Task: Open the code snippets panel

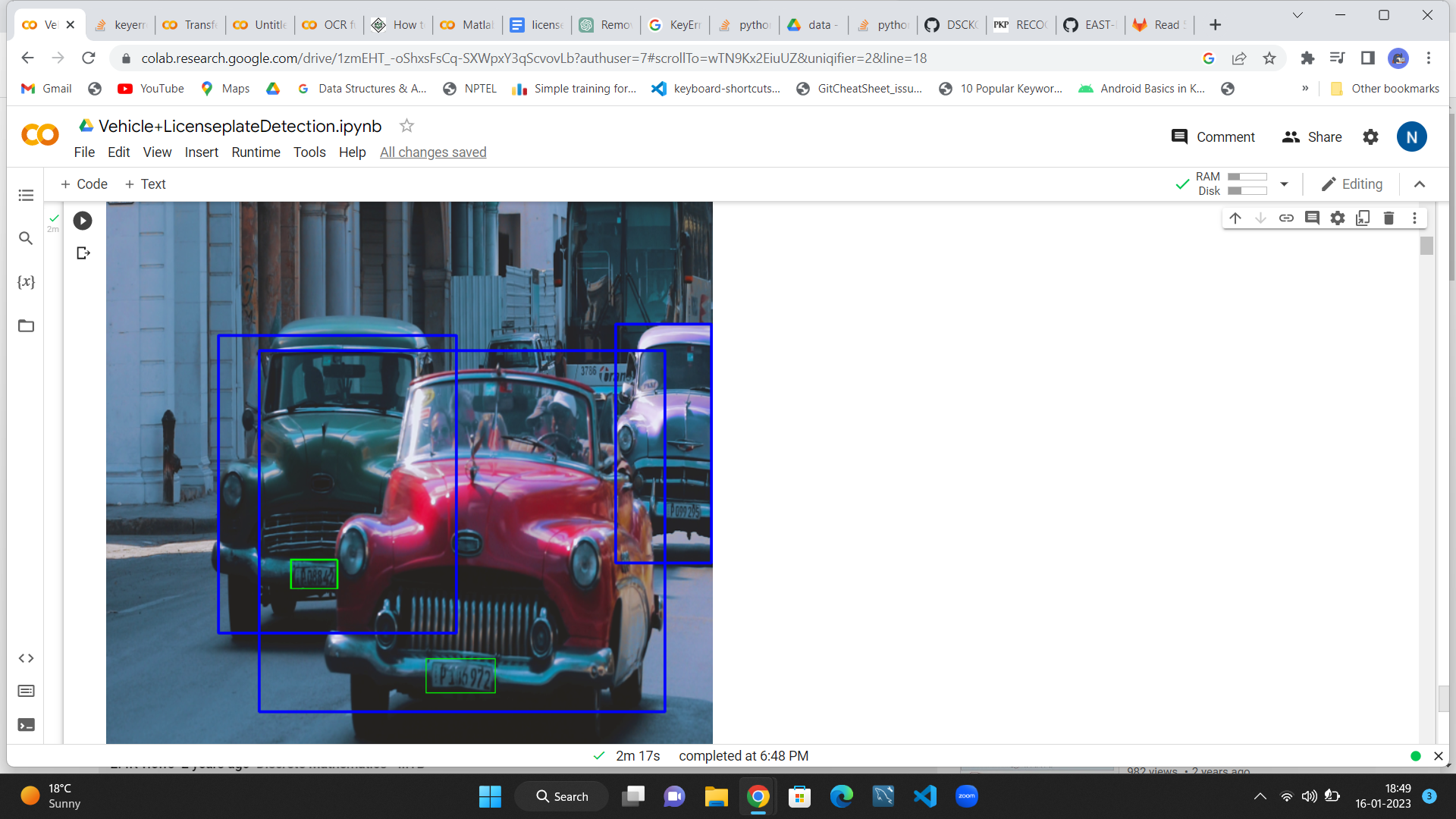Action: coord(26,658)
